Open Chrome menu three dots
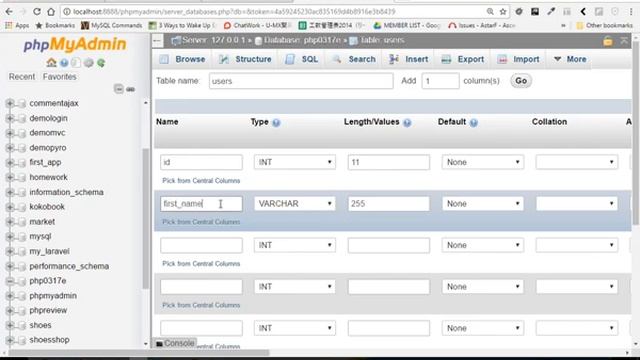Screen dimensions: 640x360 [x=631, y=12]
